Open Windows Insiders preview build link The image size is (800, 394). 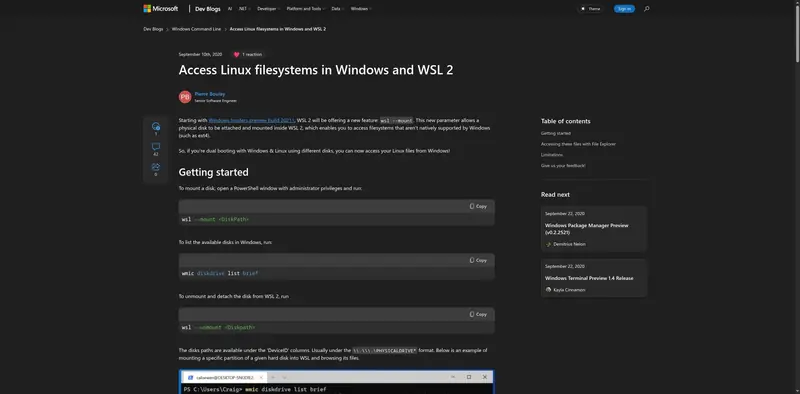pos(252,120)
